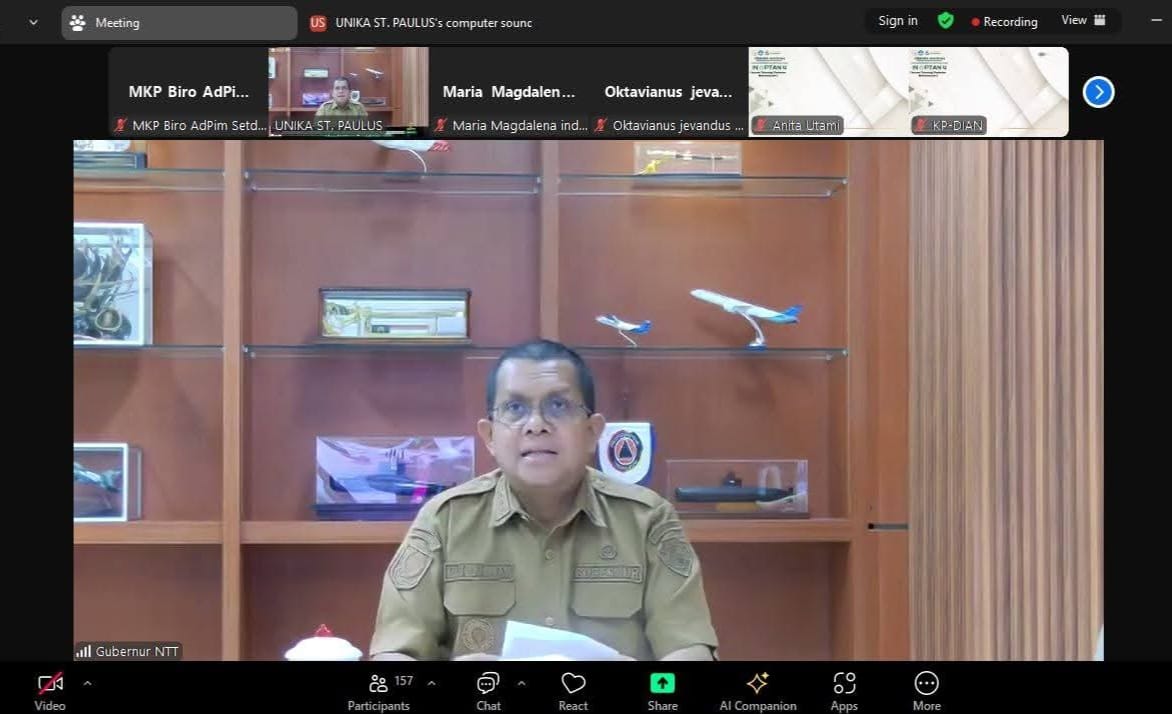Click the Sign in button

[897, 21]
